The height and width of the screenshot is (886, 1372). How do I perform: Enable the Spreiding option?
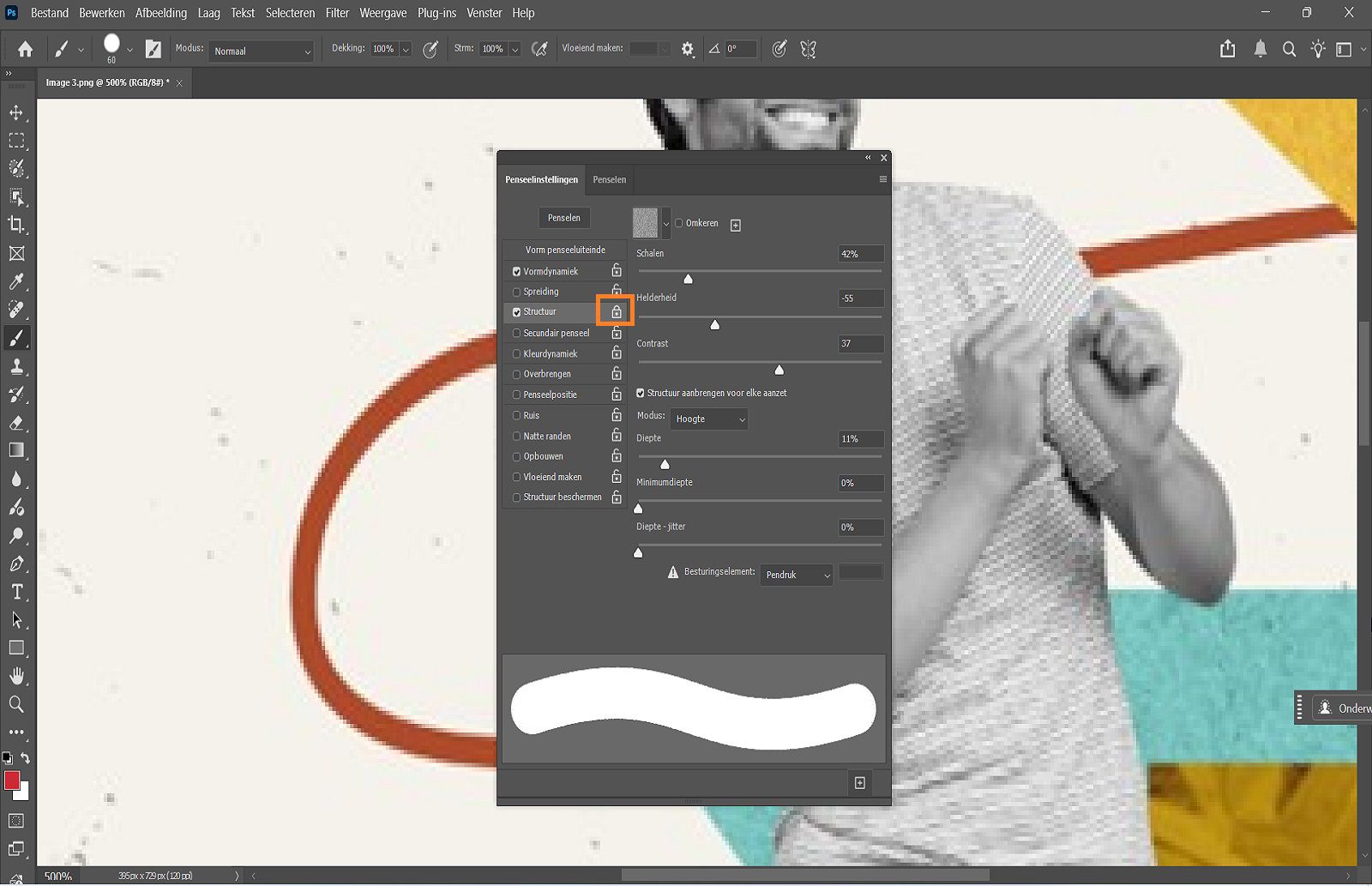coord(516,291)
